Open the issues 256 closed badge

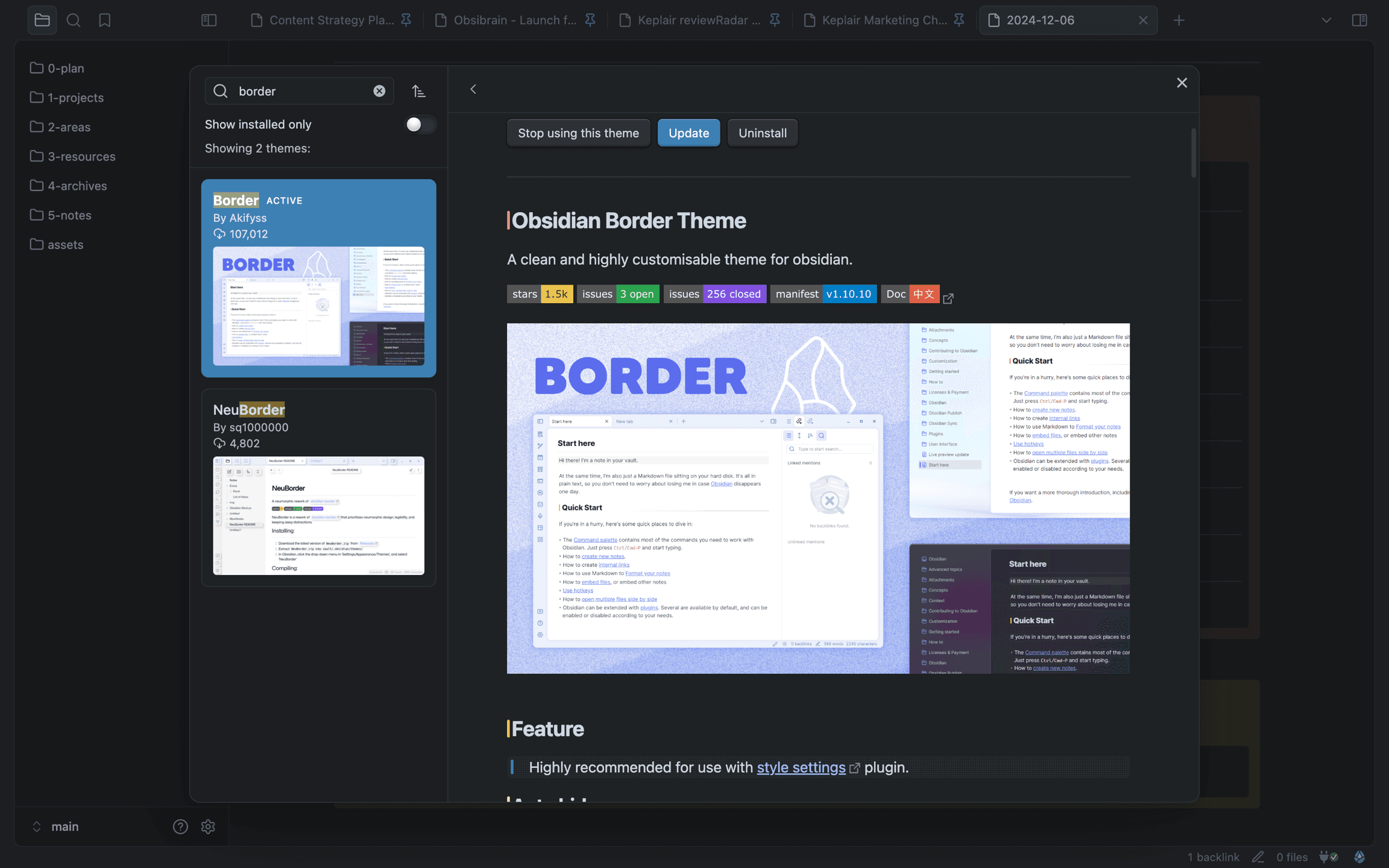click(x=715, y=294)
